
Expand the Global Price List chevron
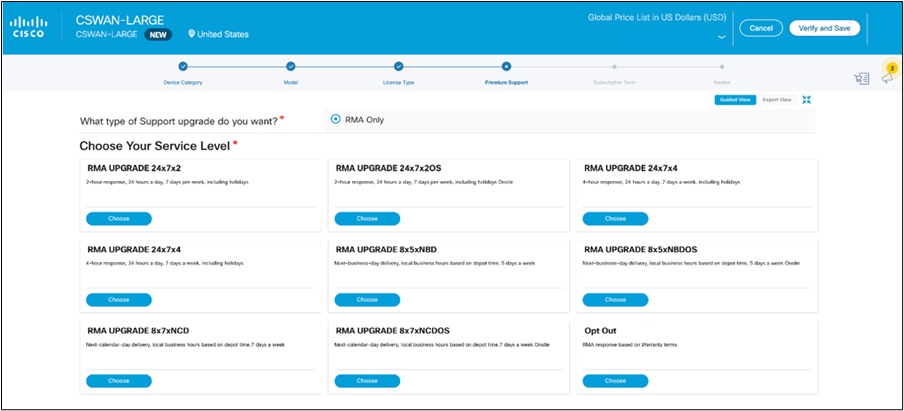721,37
